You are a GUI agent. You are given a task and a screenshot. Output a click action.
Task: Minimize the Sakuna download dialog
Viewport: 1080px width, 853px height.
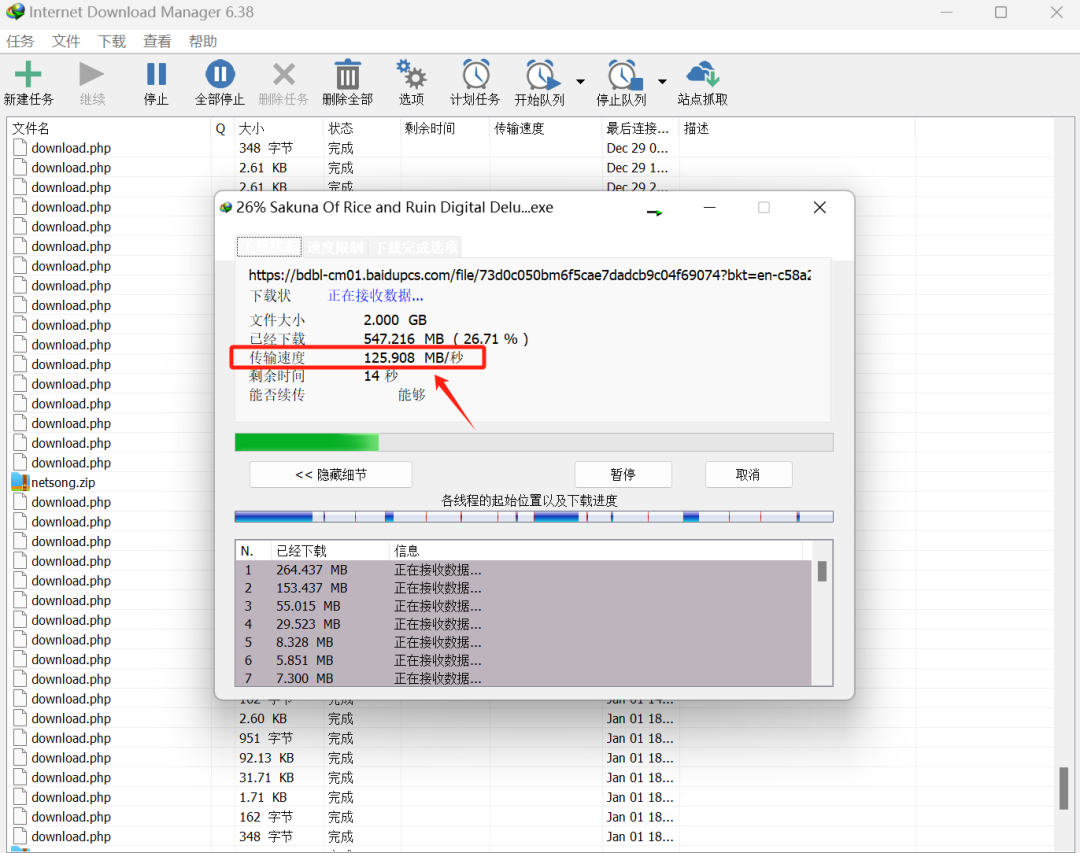pos(709,207)
